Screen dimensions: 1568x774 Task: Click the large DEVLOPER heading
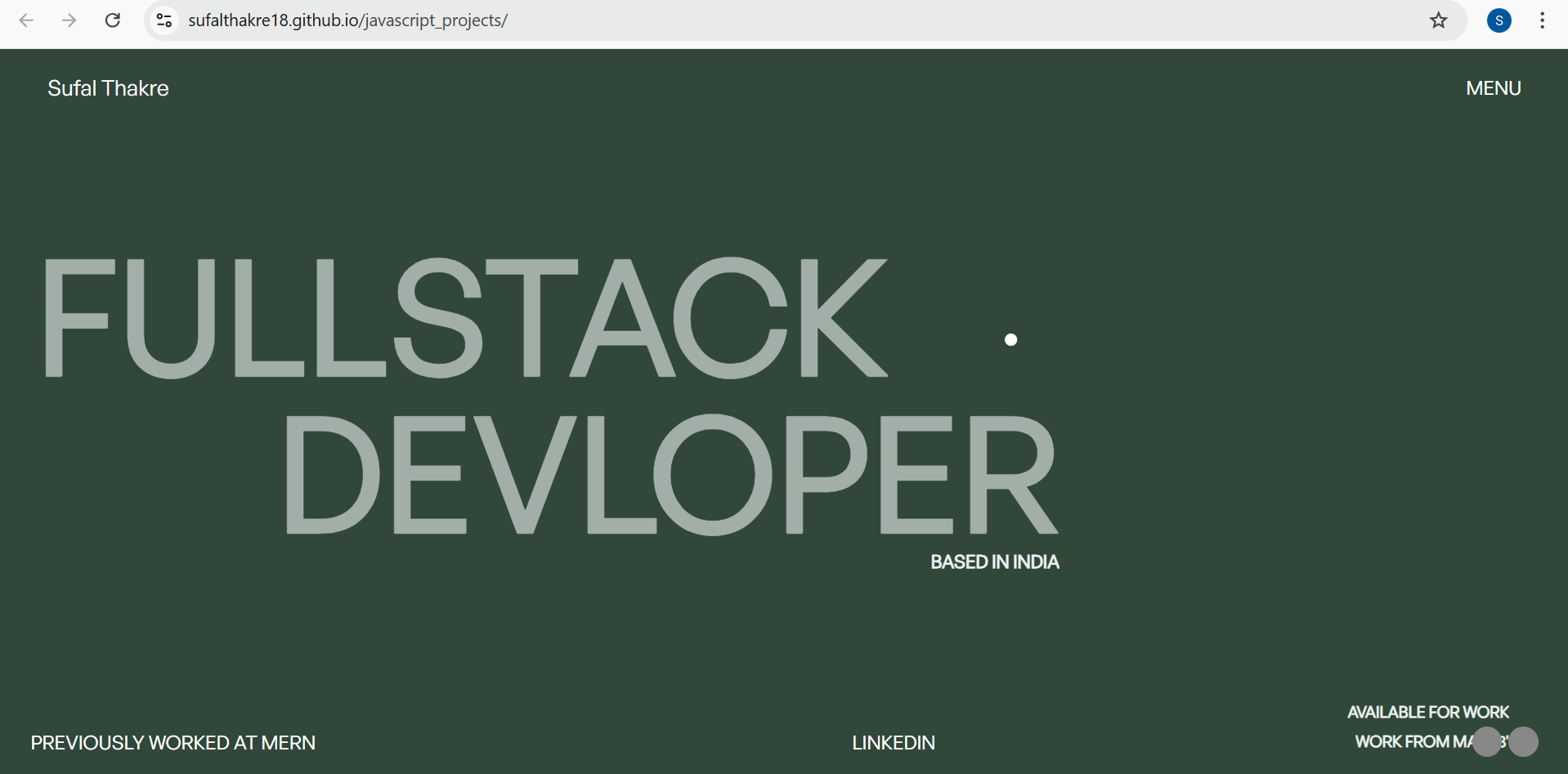tap(670, 474)
